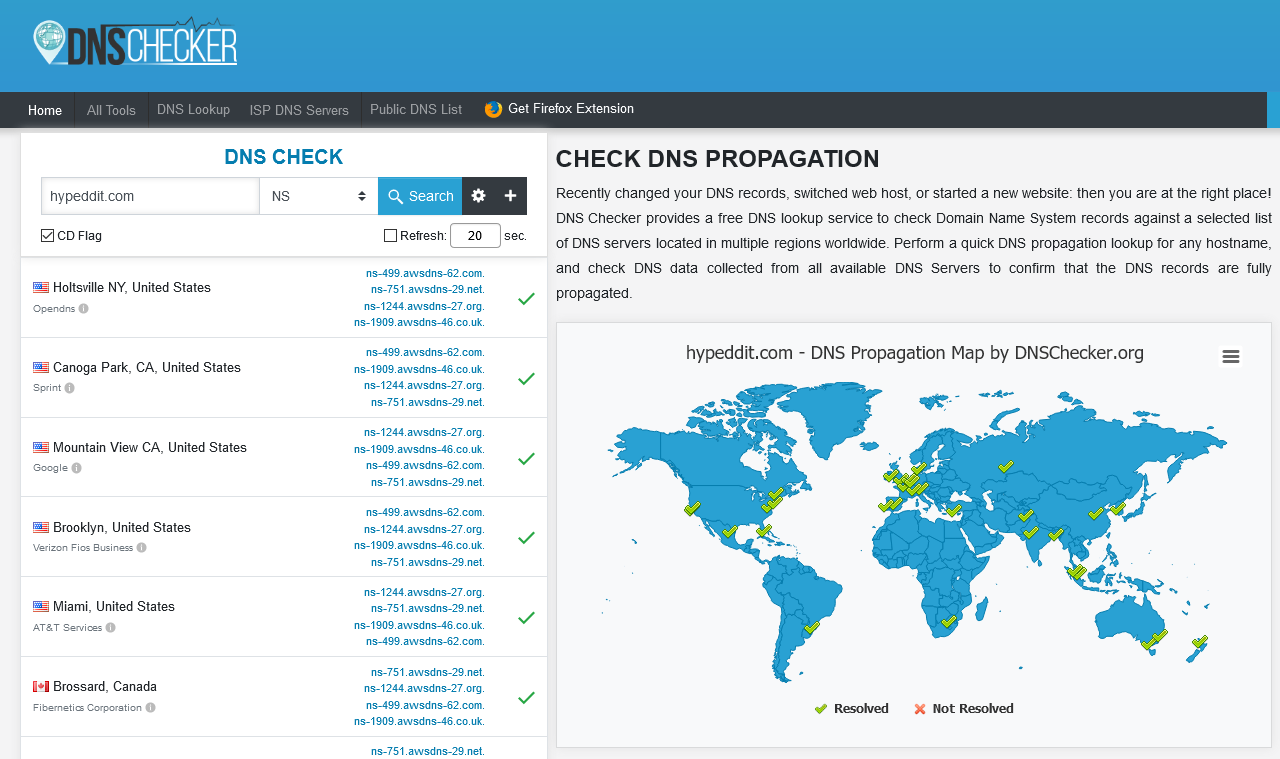Open the settings gear next to Search

click(478, 196)
